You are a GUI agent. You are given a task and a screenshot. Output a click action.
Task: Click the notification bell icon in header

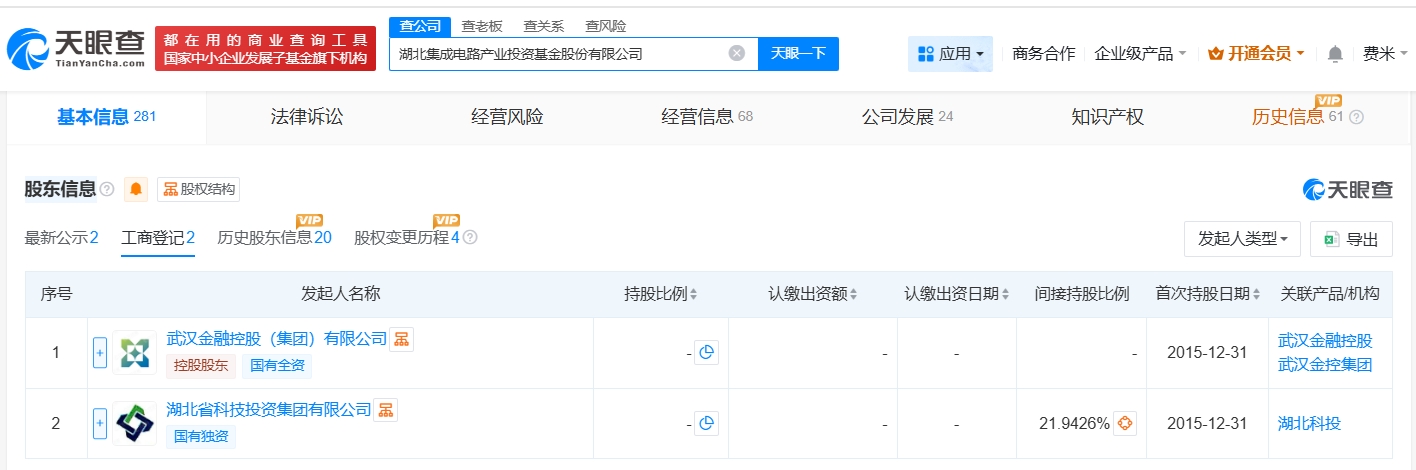click(1335, 54)
